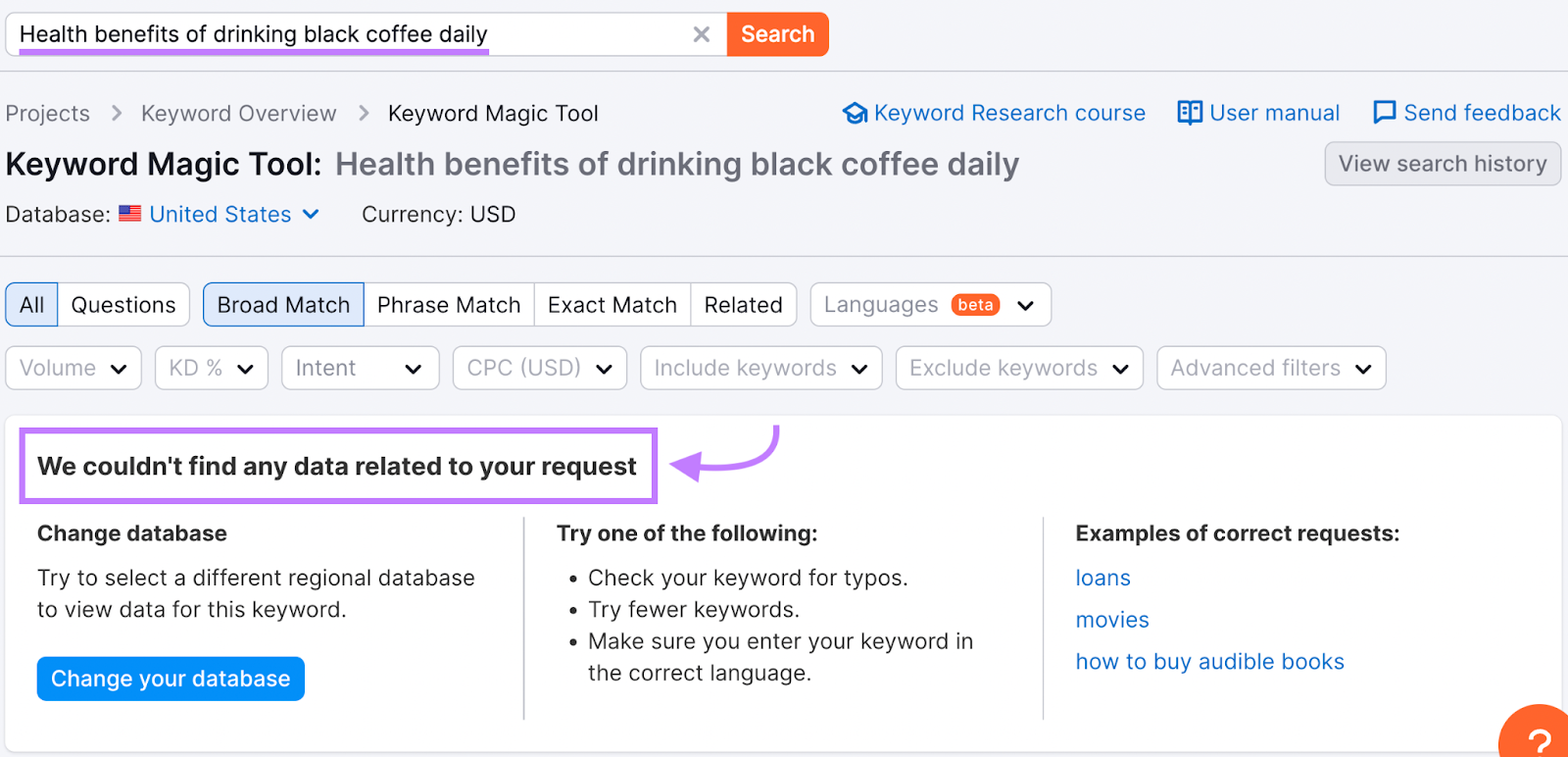
Task: Click the Change your database button
Action: click(171, 679)
